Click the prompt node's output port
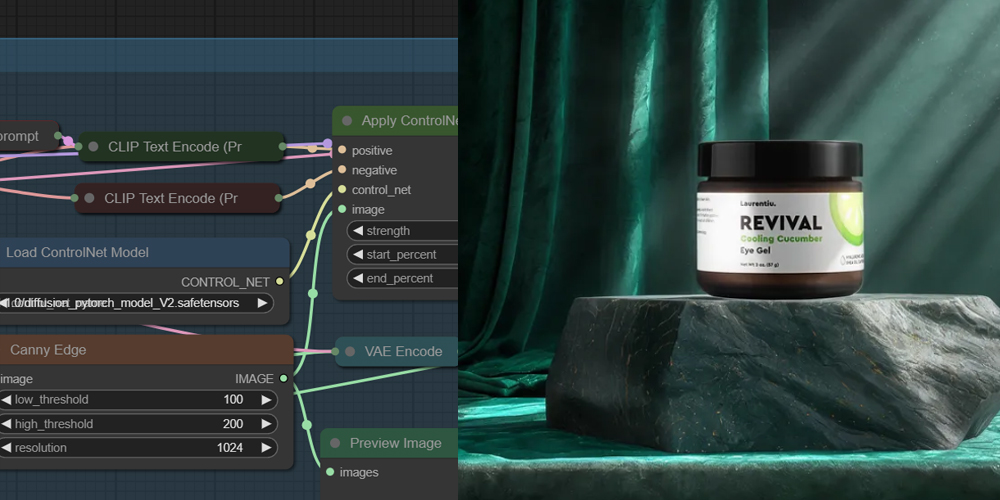The width and height of the screenshot is (1000, 500). (58, 136)
